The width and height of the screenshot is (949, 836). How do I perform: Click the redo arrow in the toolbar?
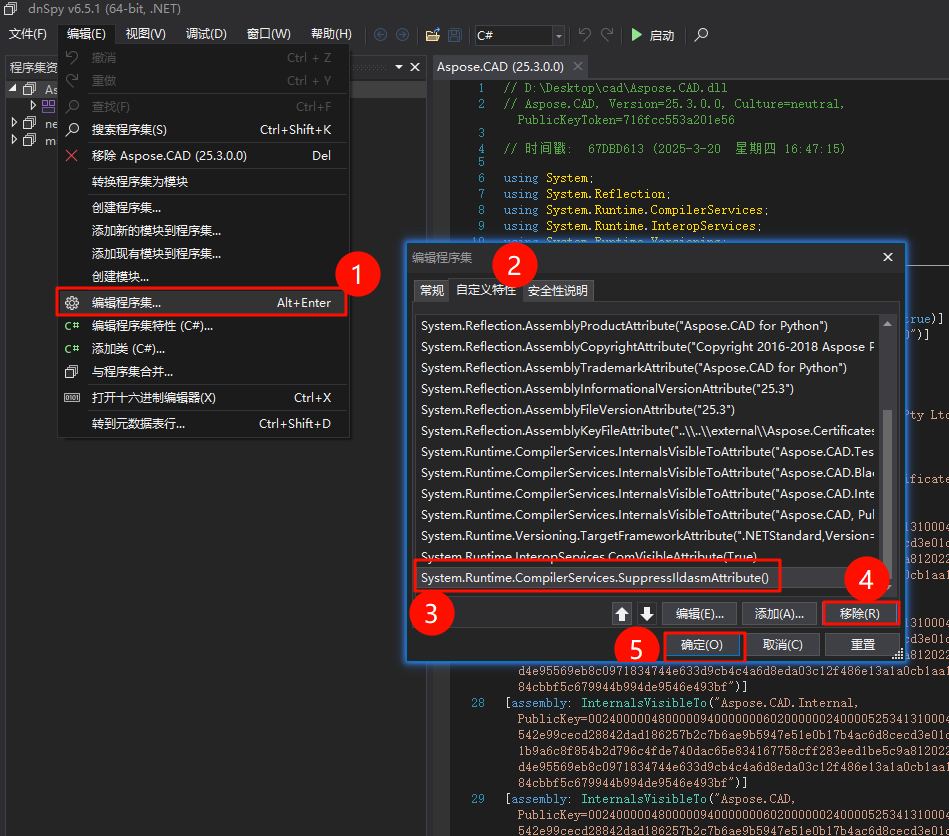click(607, 35)
